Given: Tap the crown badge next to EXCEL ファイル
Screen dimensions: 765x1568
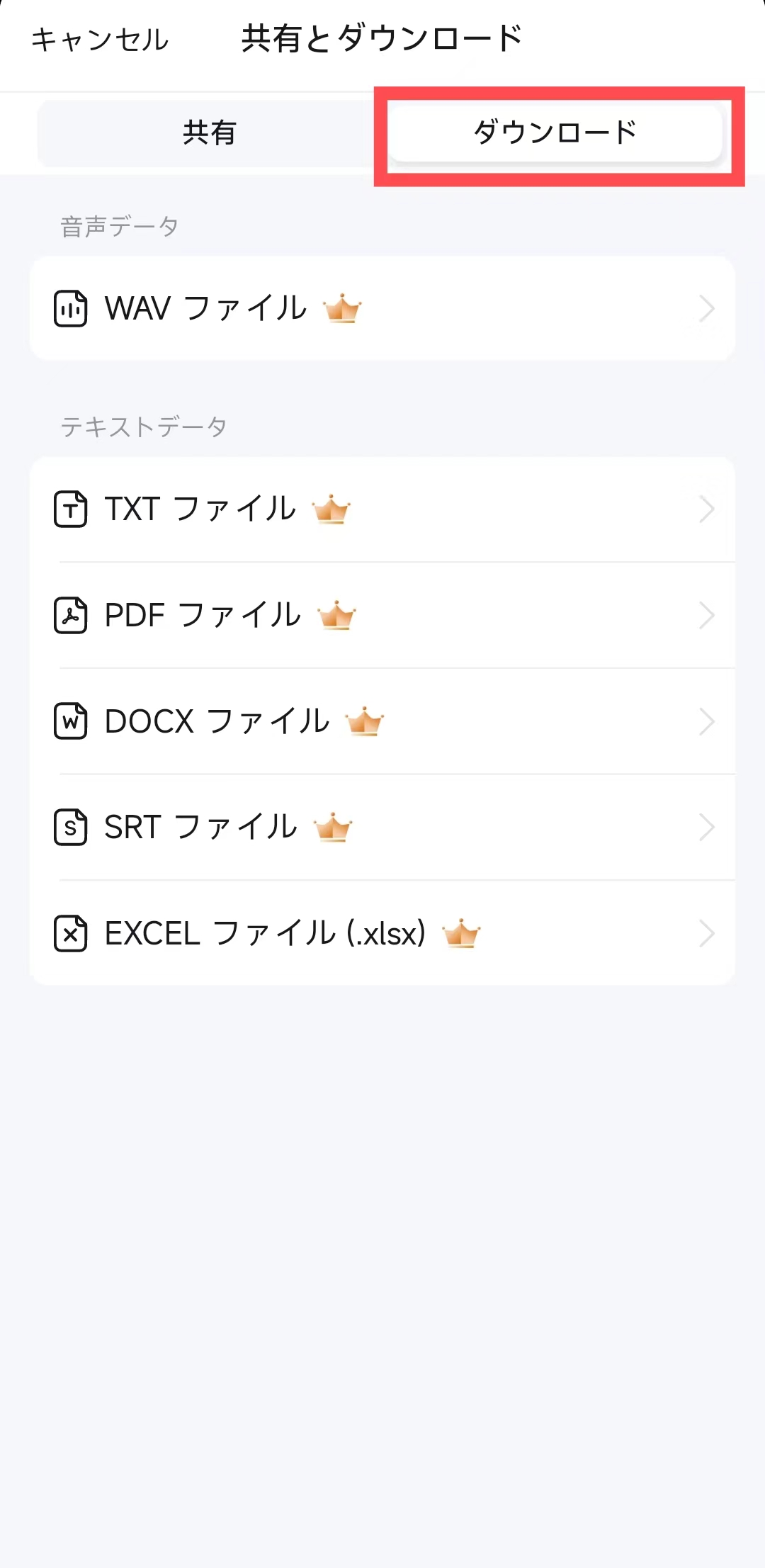Looking at the screenshot, I should click(x=461, y=933).
